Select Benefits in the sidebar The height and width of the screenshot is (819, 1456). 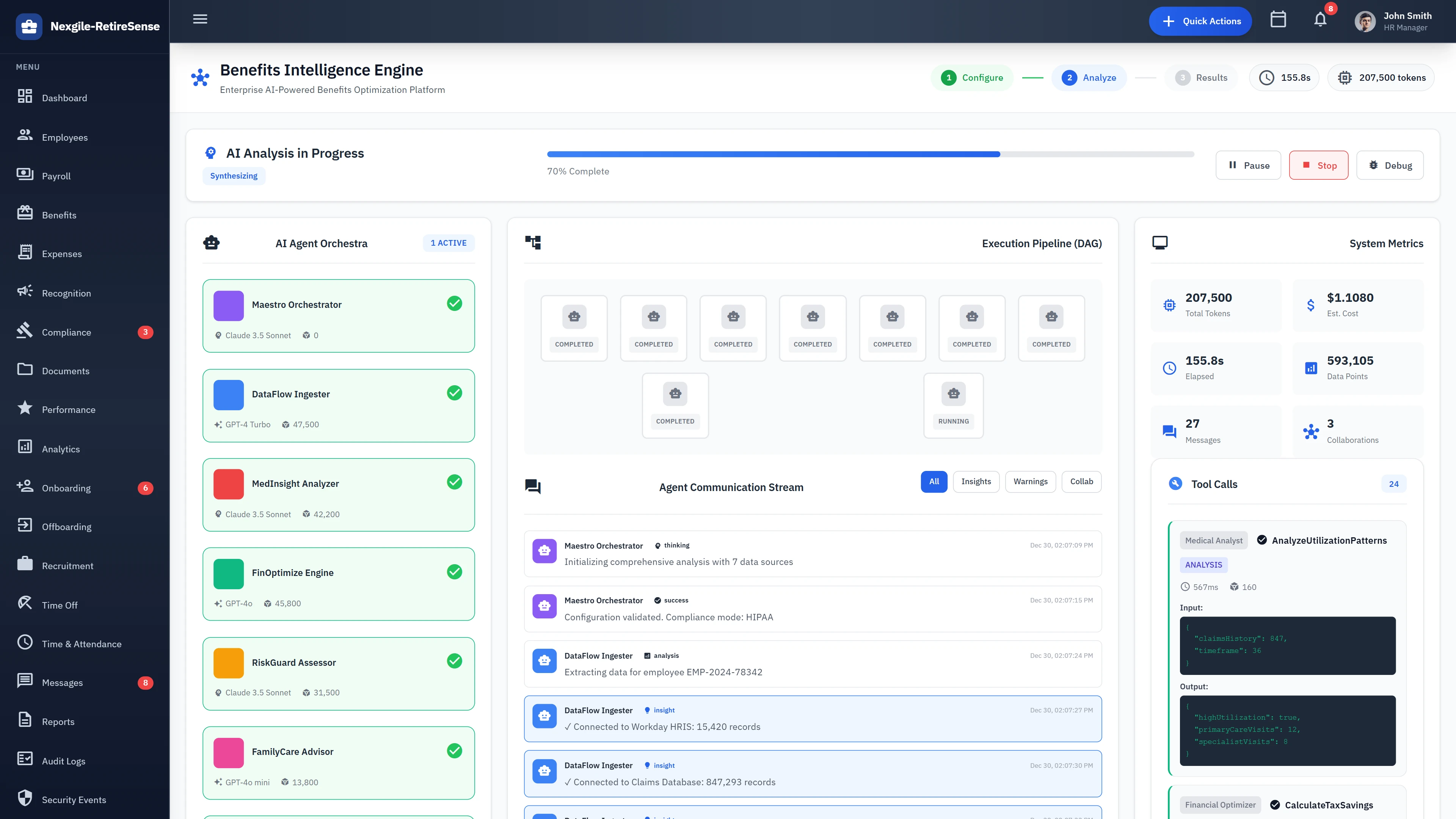pos(60,215)
